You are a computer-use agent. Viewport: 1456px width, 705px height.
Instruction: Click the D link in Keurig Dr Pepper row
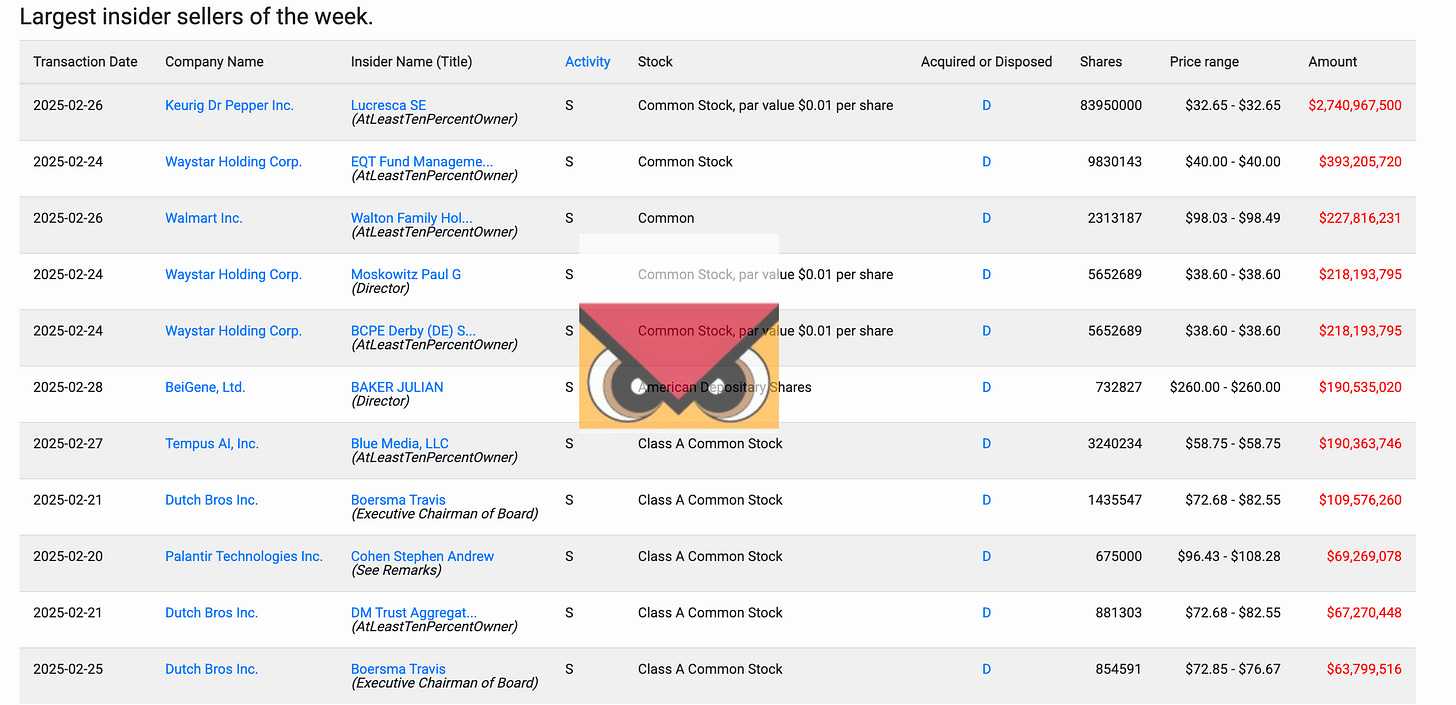coord(986,105)
